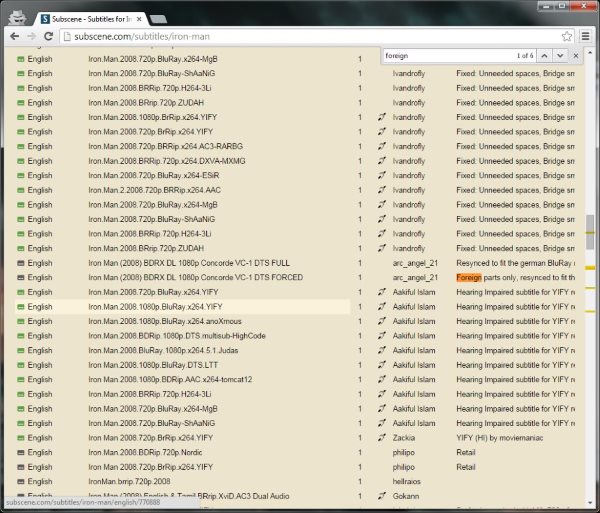Close the Subscene browser tab

(139, 19)
